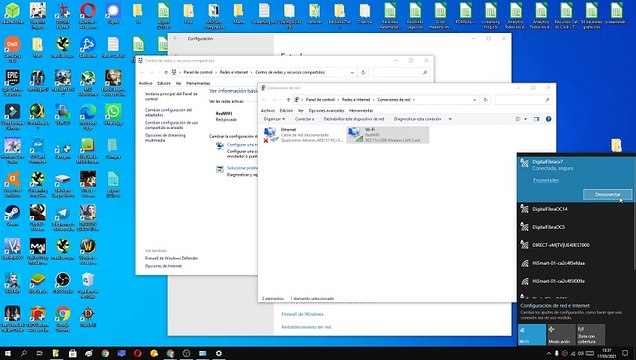636x360 pixels.
Task: Select the DigitalFibraOC14 network
Action: tap(576, 209)
